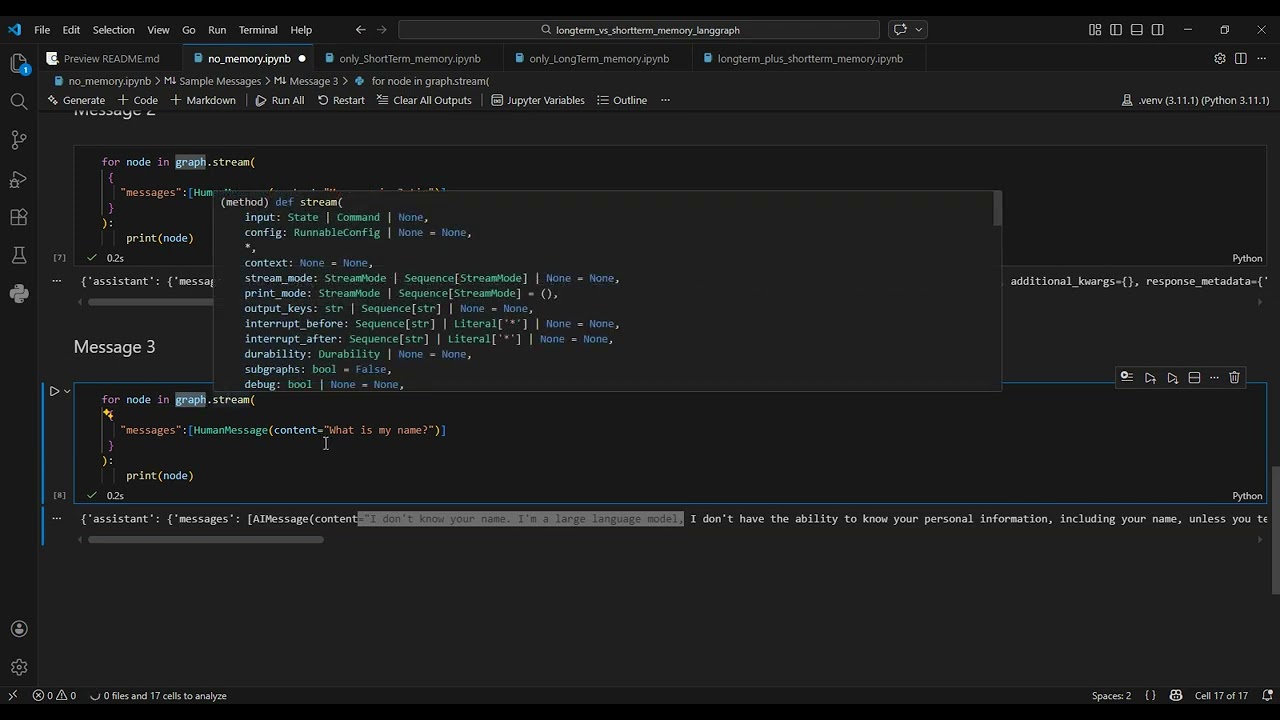Split the cell from cell toolbar

pos(1194,377)
